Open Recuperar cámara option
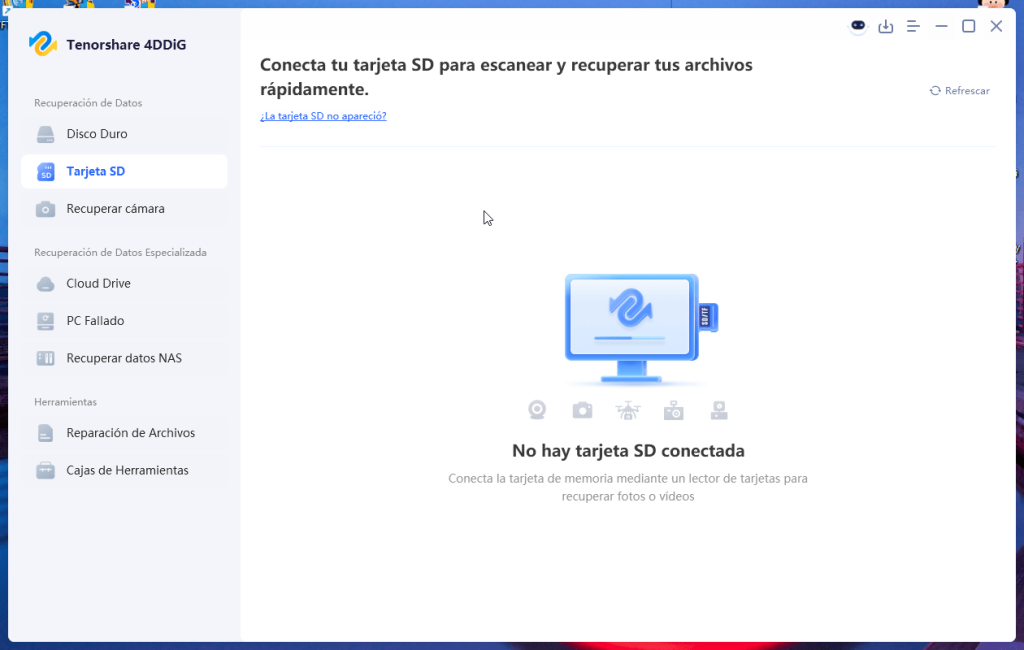 (x=124, y=208)
